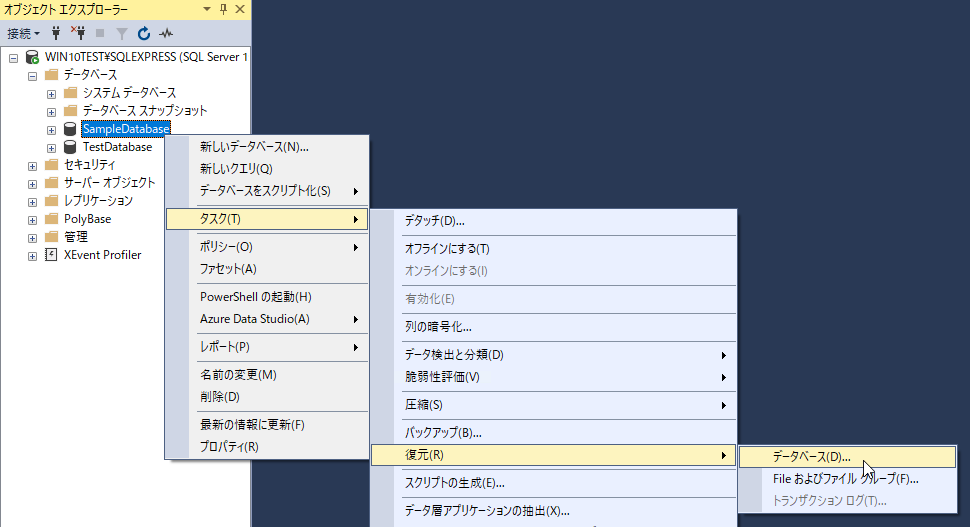
Task: Open the Azure Data Studio(A) submenu
Action: pos(267,319)
